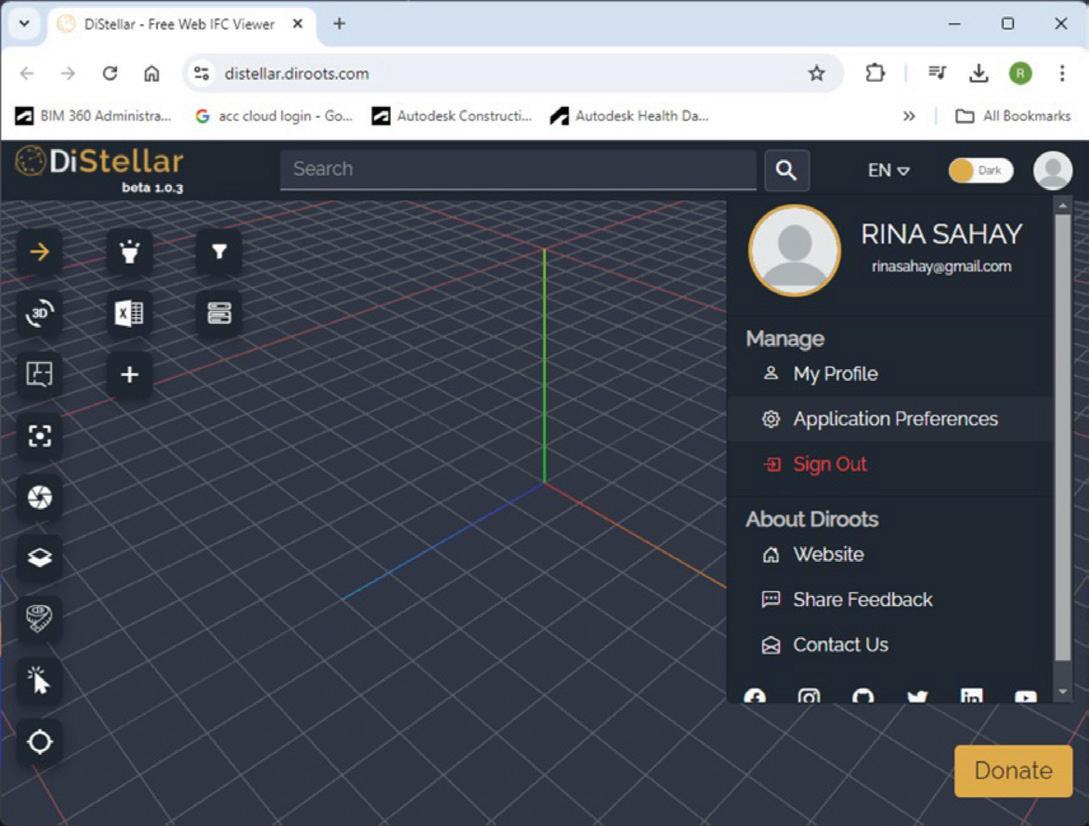1089x826 pixels.
Task: Go to browser home page
Action: click(x=151, y=74)
